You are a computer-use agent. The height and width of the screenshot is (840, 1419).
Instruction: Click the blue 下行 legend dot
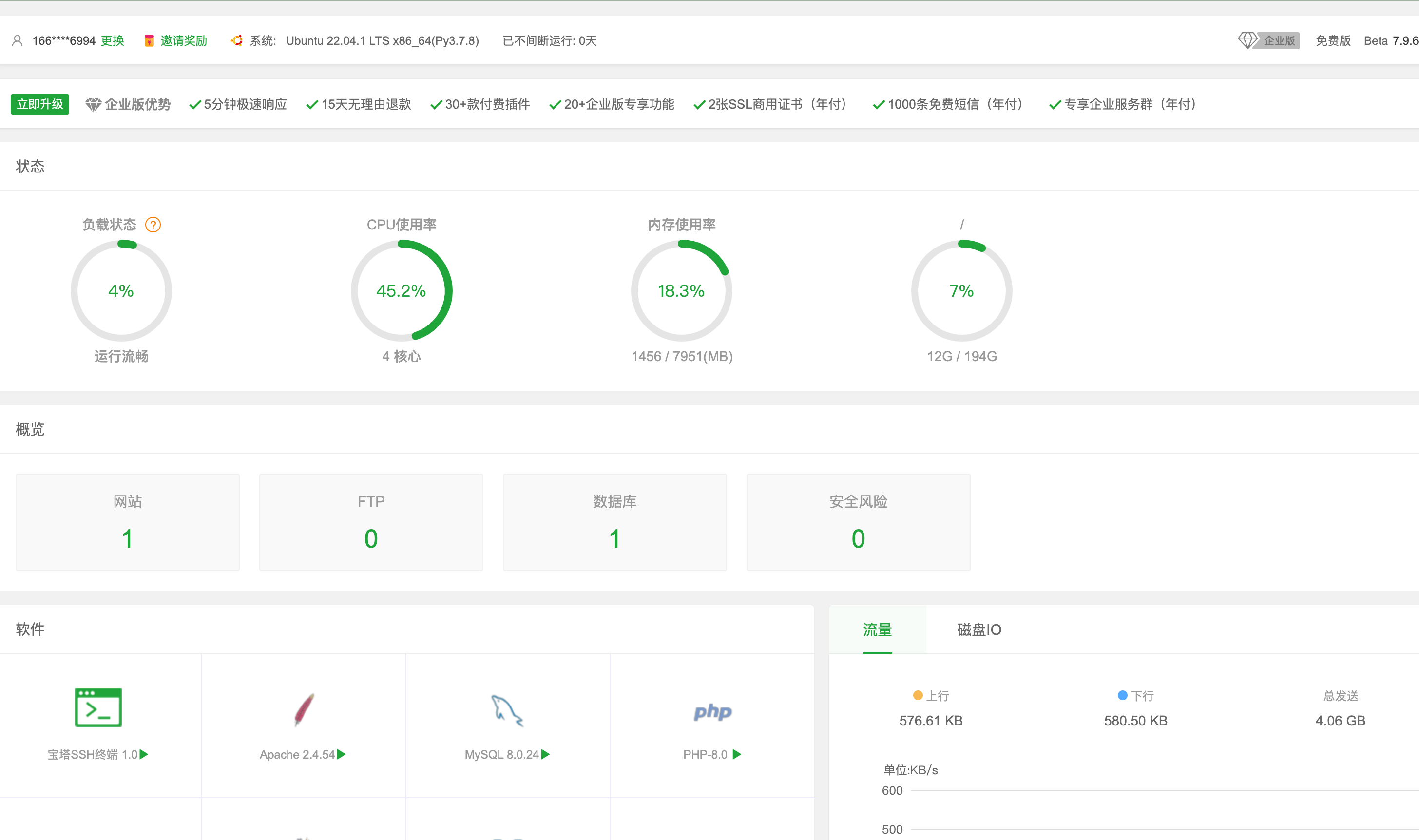pos(1122,695)
